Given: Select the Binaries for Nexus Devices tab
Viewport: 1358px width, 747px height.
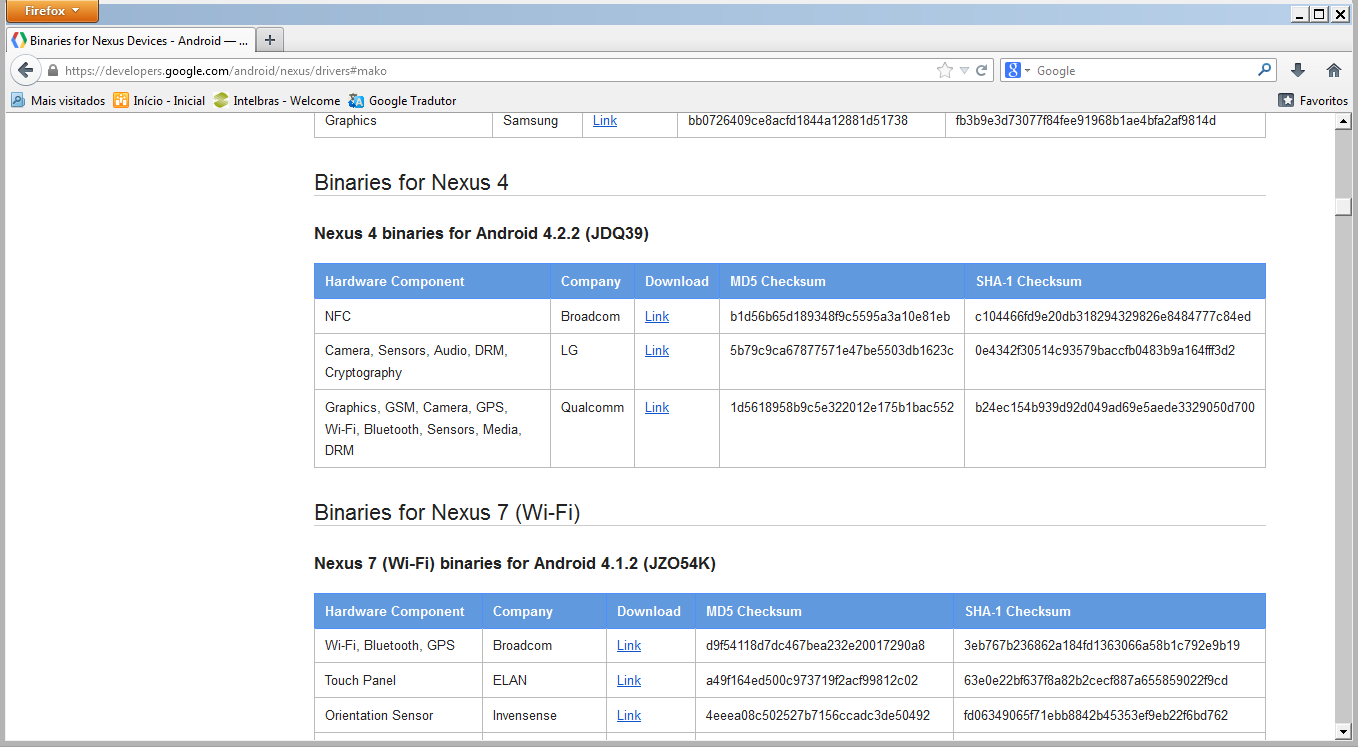Looking at the screenshot, I should click(130, 40).
